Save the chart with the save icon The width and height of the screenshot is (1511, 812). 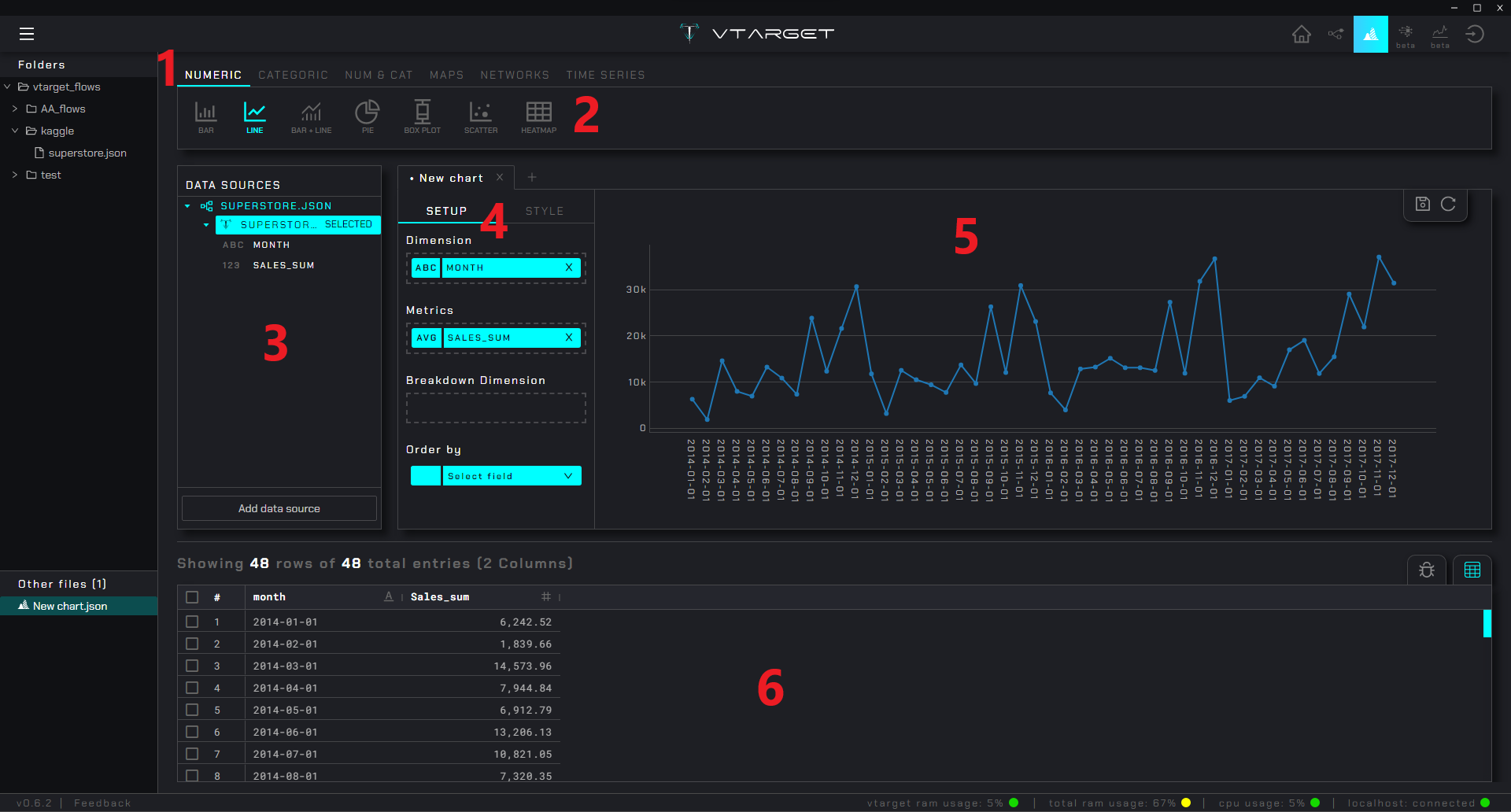pos(1422,204)
